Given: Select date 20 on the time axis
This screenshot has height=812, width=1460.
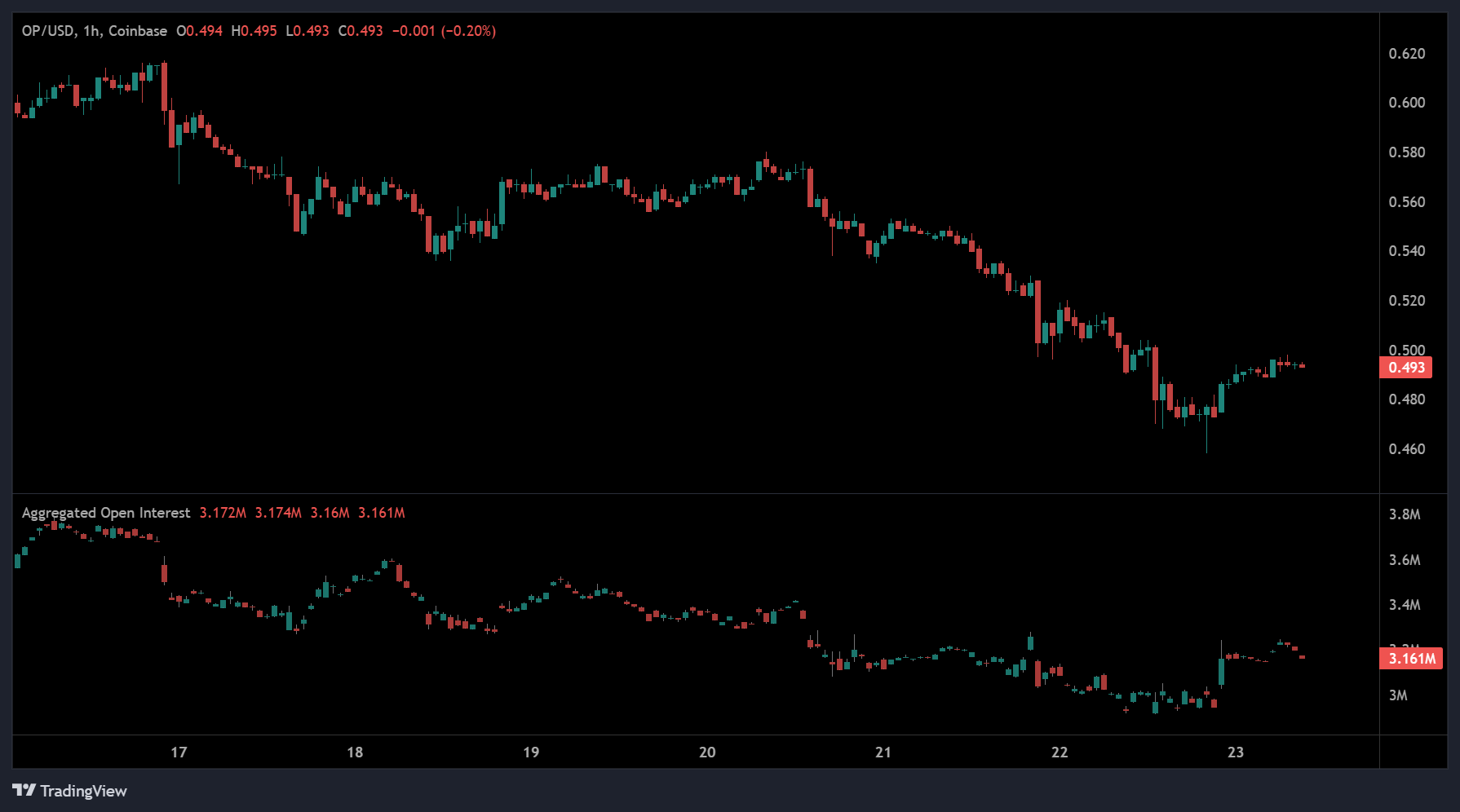Looking at the screenshot, I should (x=707, y=752).
